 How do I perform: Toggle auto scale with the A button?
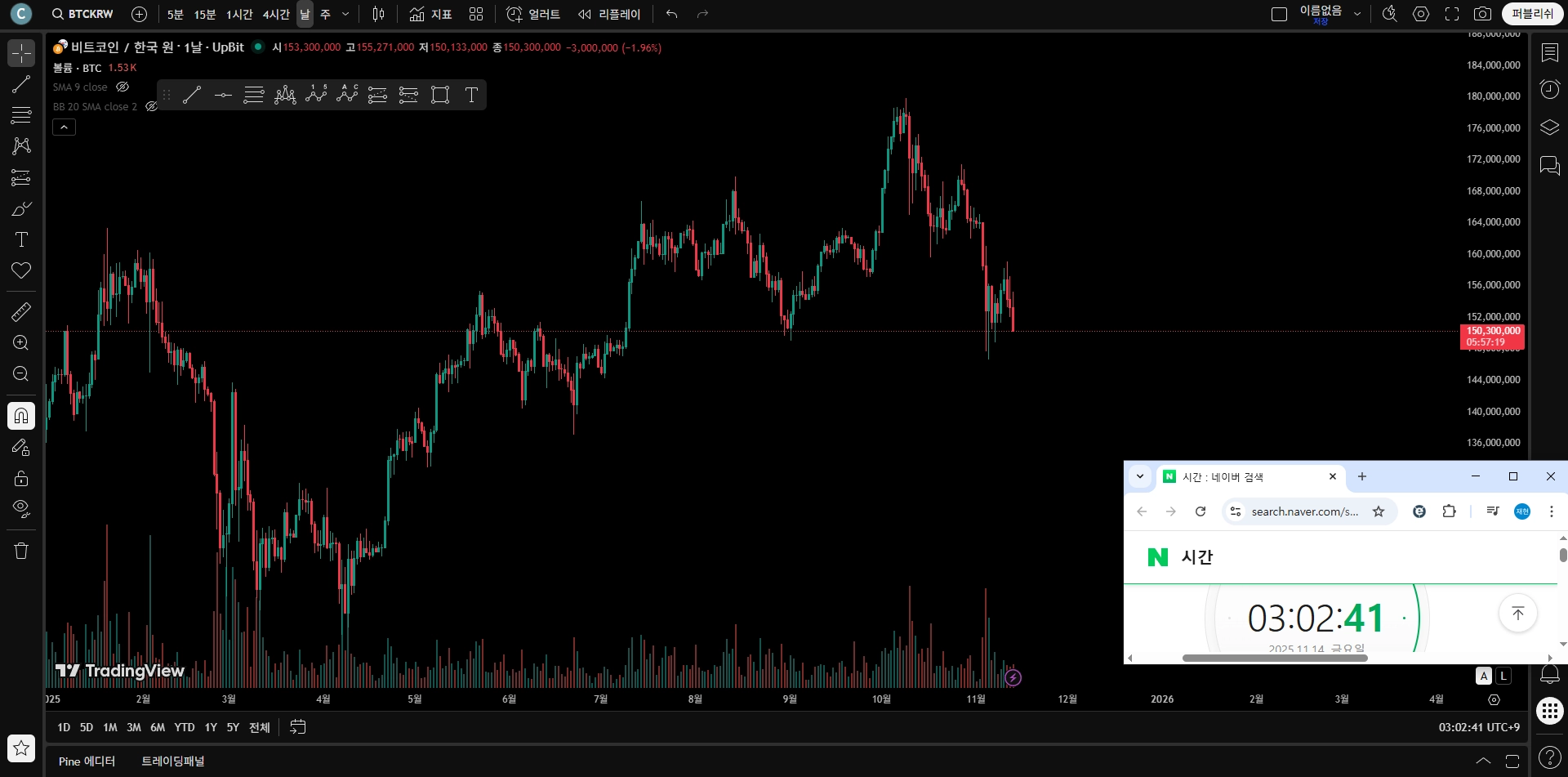[1484, 676]
